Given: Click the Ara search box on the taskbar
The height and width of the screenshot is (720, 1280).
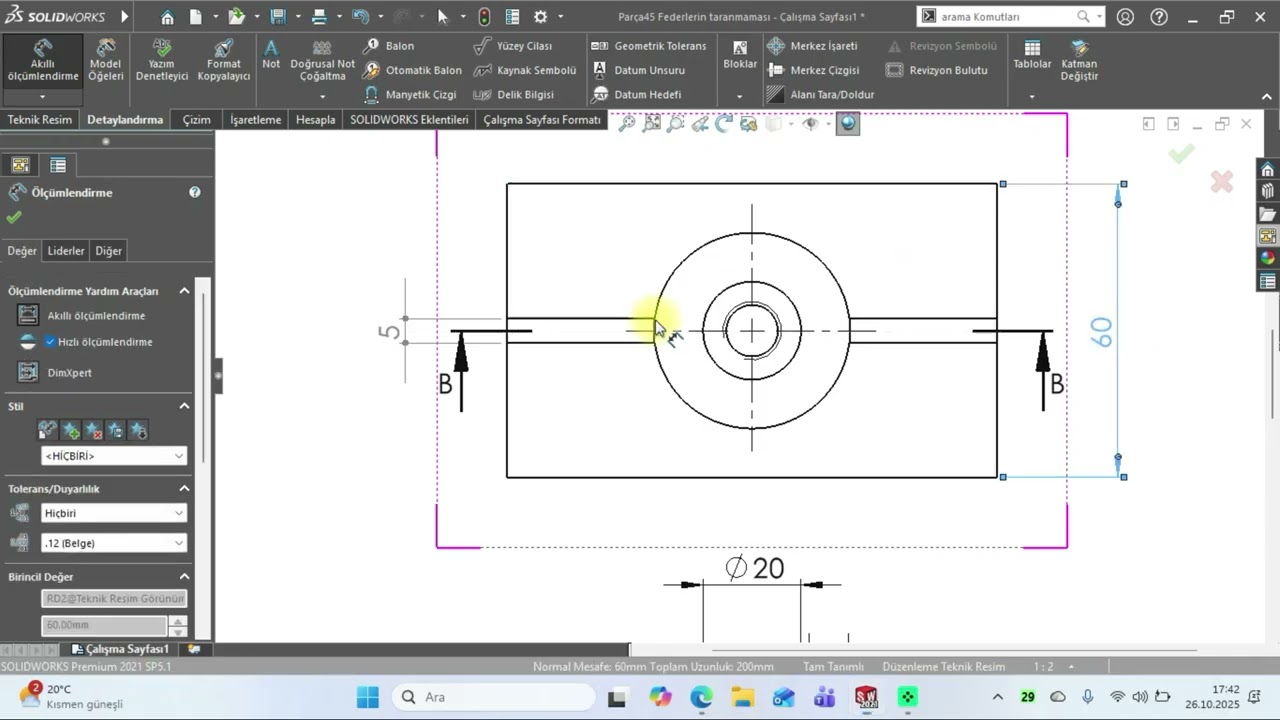Looking at the screenshot, I should pos(494,697).
